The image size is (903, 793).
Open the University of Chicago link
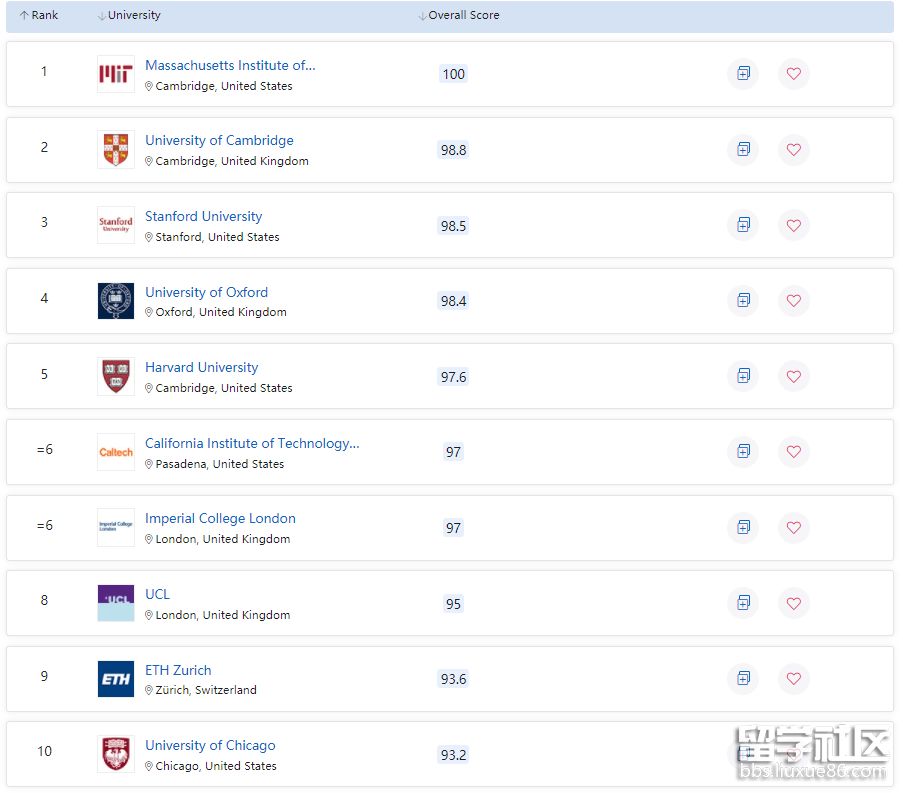tap(210, 746)
